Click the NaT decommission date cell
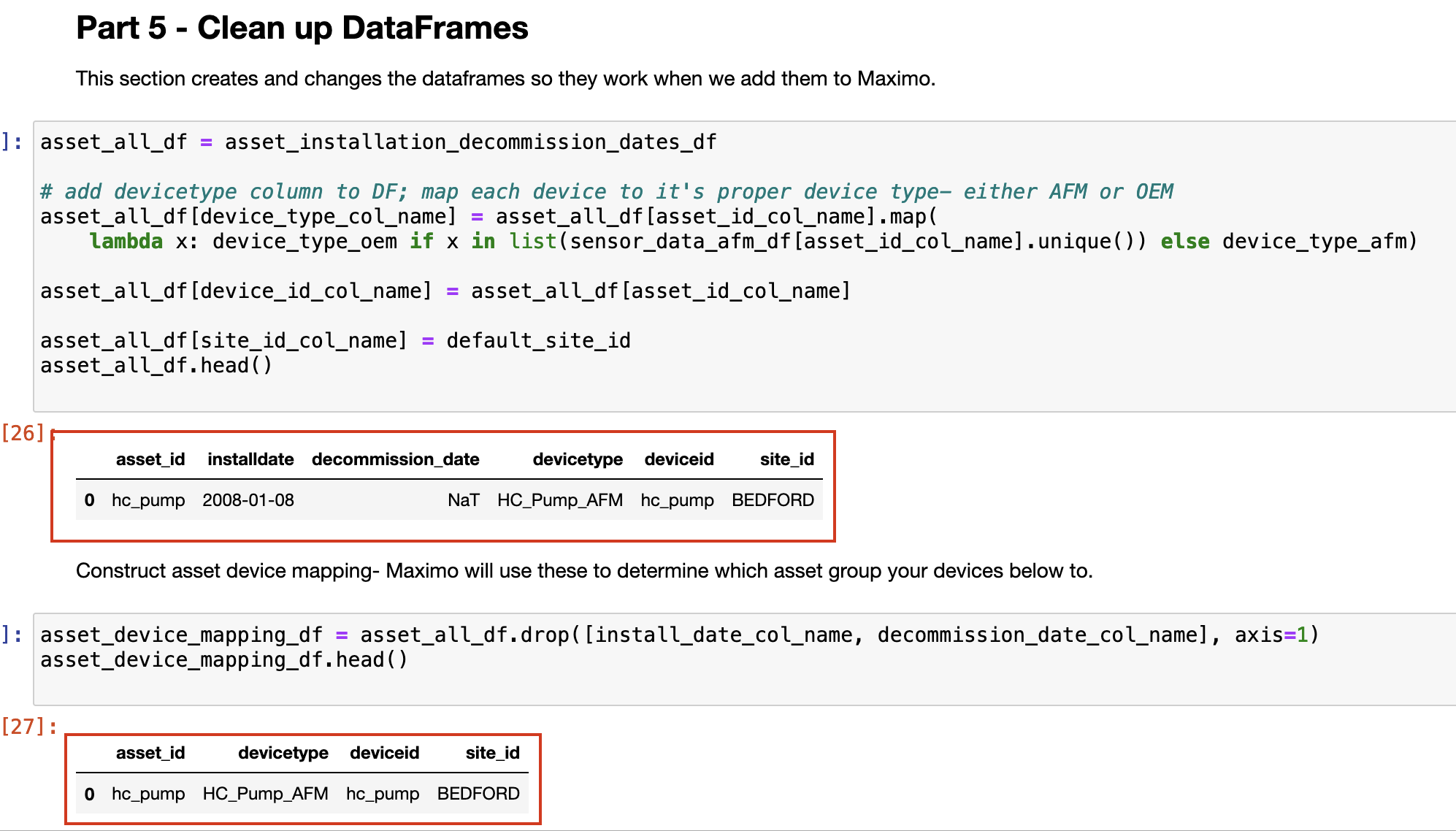 463,500
